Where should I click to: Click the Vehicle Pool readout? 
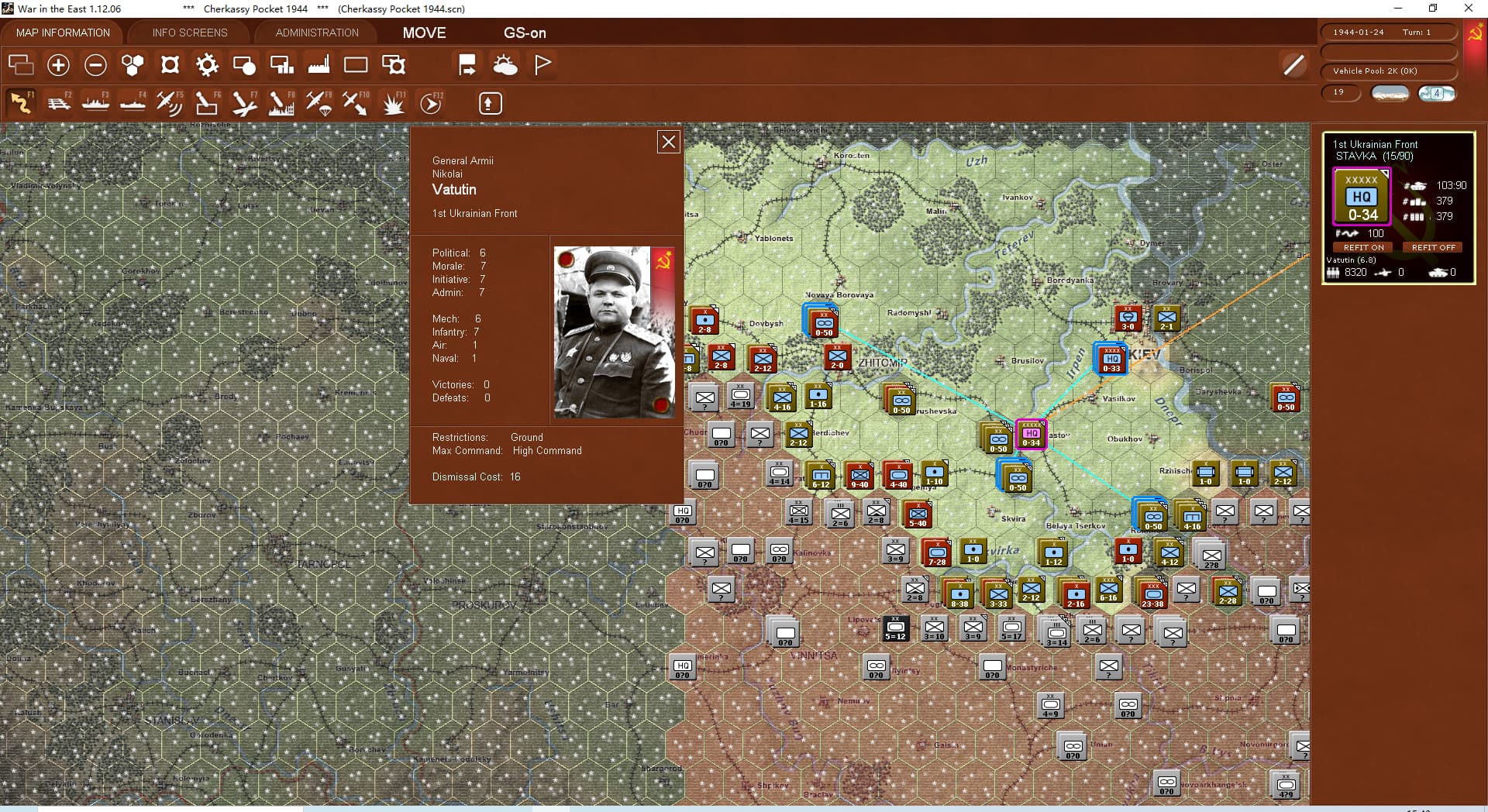point(1388,71)
